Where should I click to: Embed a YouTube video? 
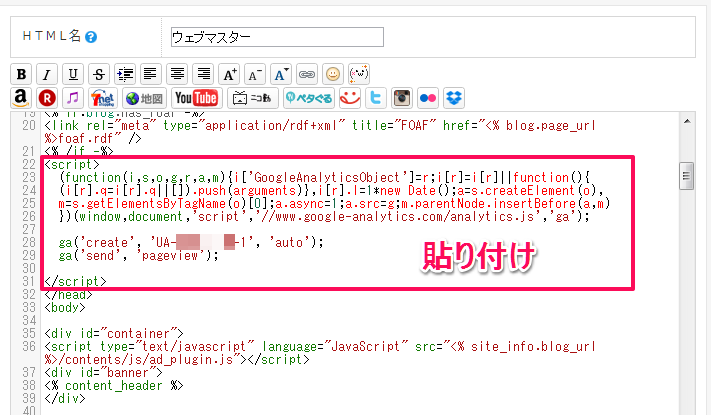pos(196,98)
